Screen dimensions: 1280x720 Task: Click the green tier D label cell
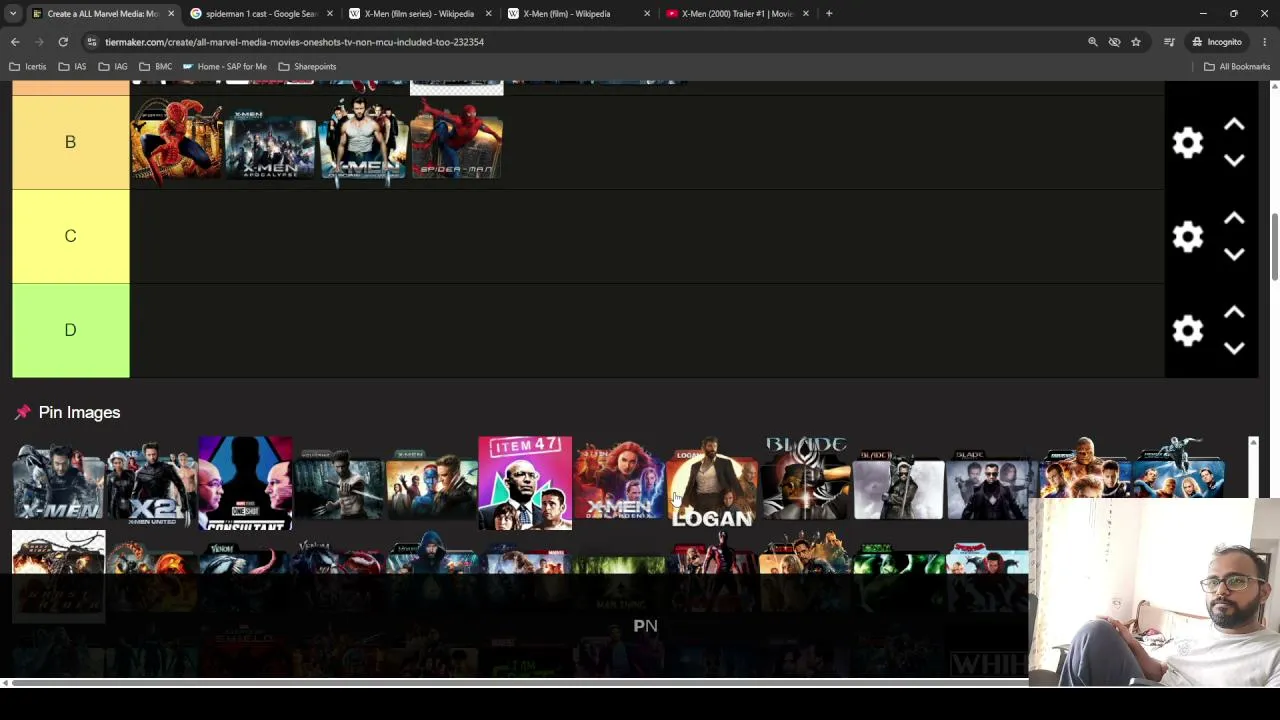(71, 330)
